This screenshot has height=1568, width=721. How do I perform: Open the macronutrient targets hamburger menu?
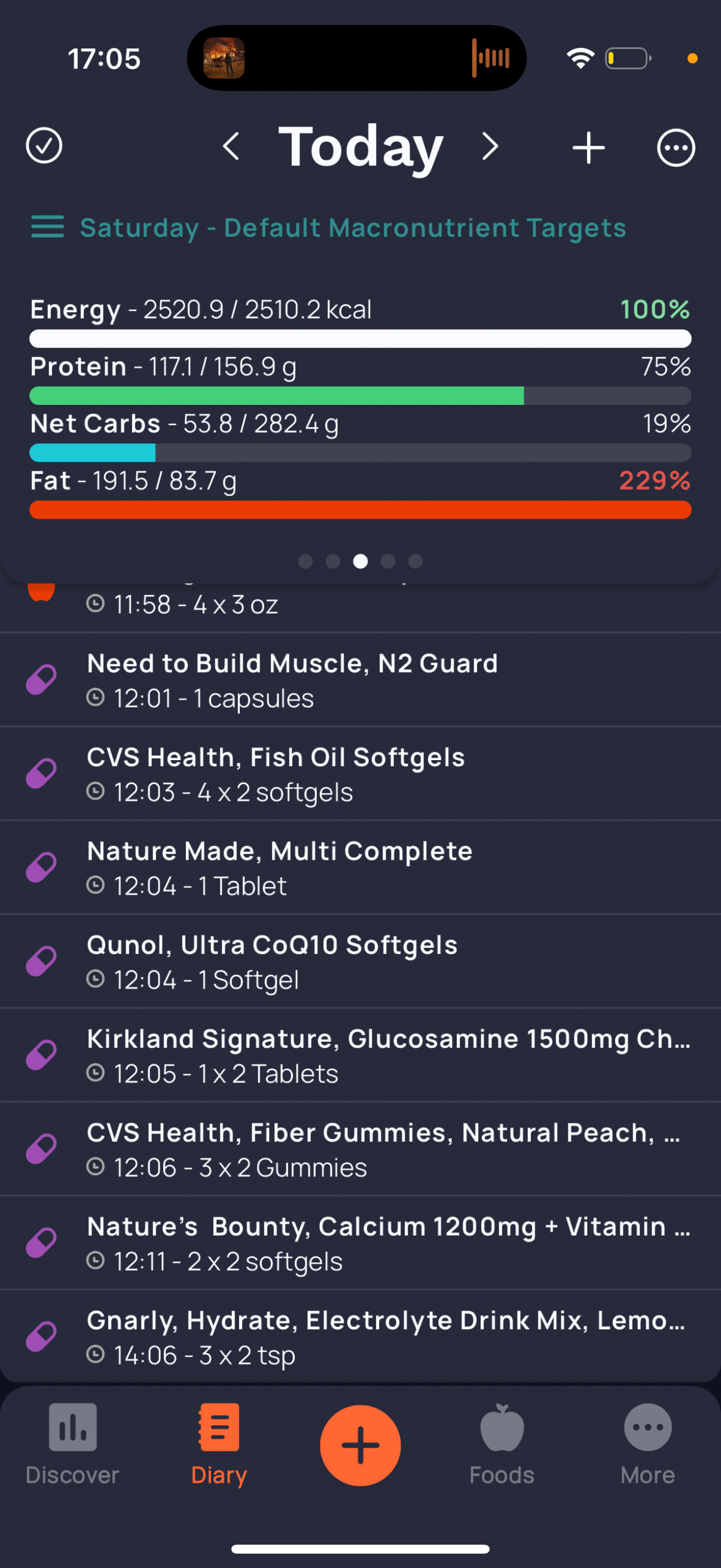[x=47, y=227]
